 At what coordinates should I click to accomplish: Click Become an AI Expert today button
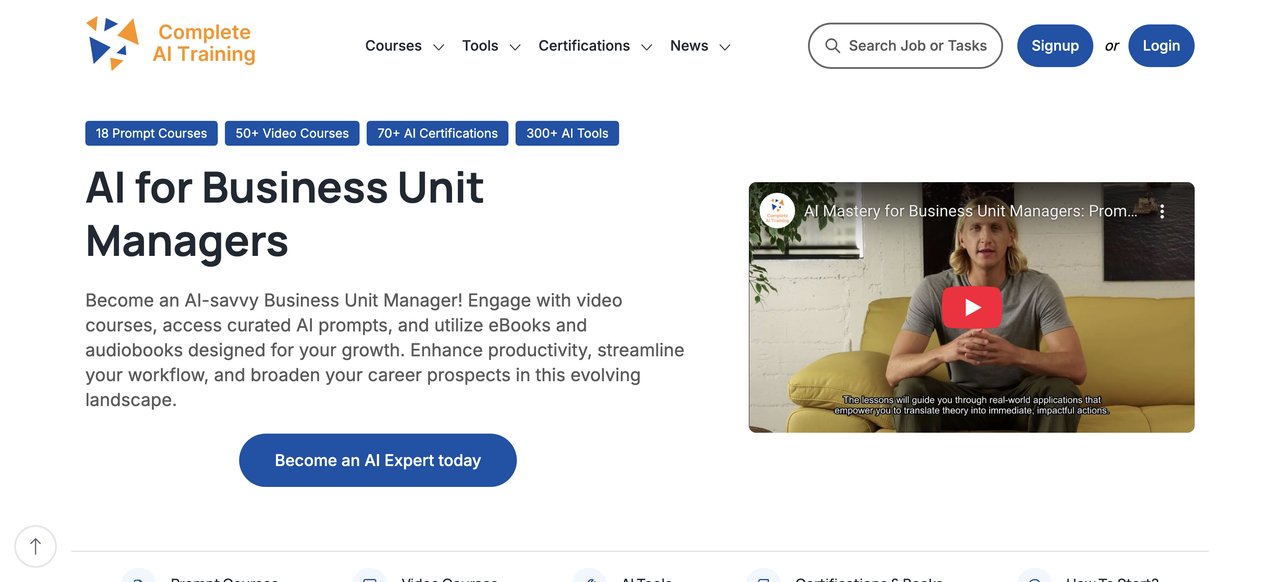(378, 460)
